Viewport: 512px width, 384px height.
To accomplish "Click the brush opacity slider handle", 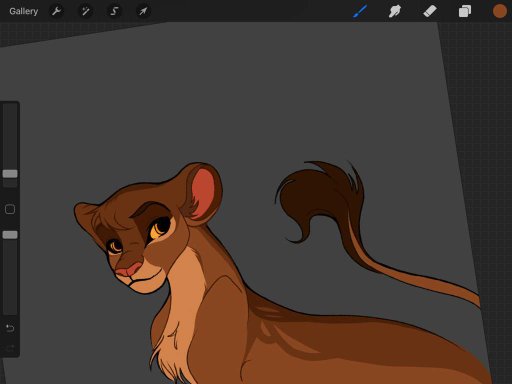I will point(10,235).
